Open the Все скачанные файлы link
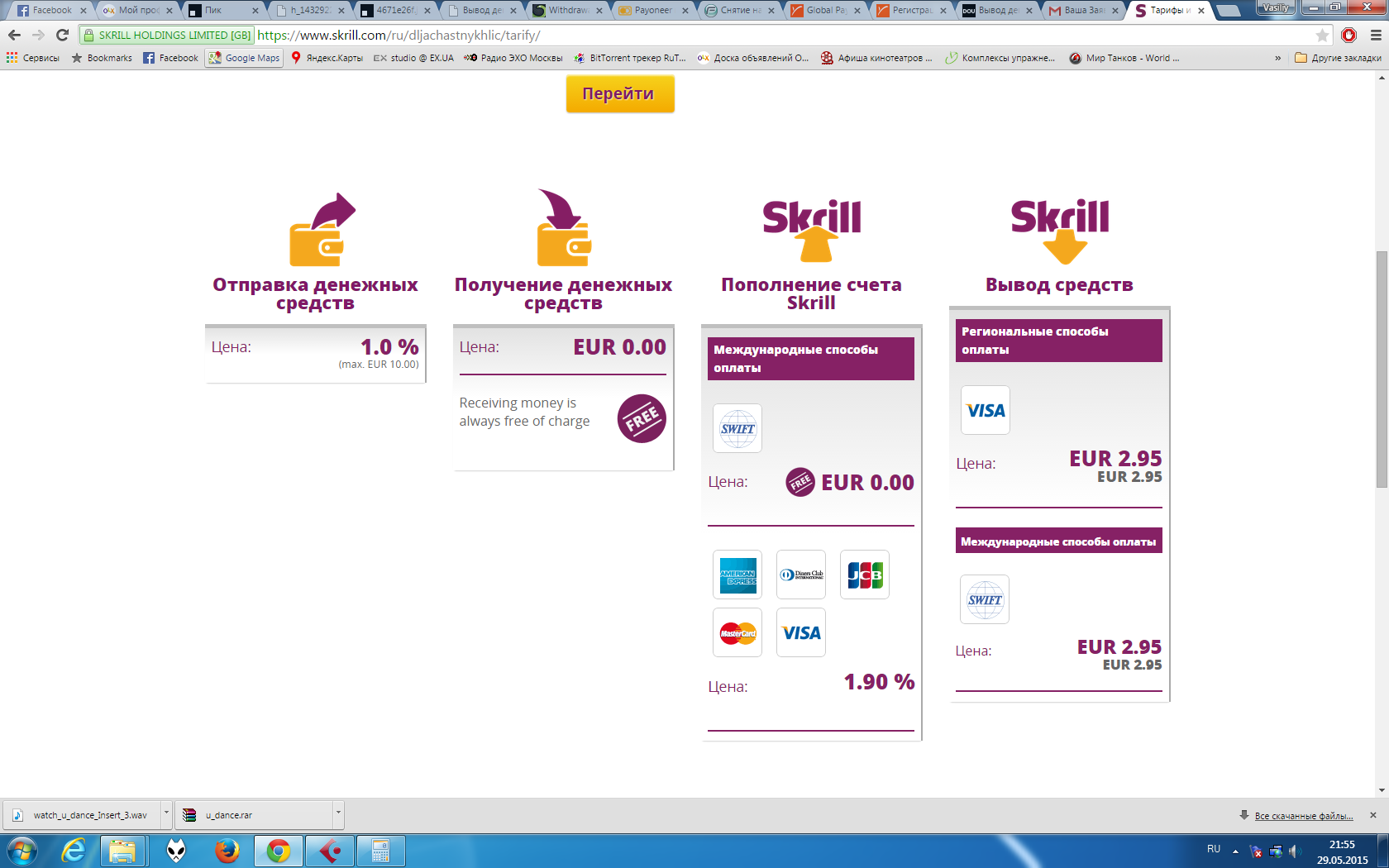Viewport: 1389px width, 868px height. click(1304, 816)
